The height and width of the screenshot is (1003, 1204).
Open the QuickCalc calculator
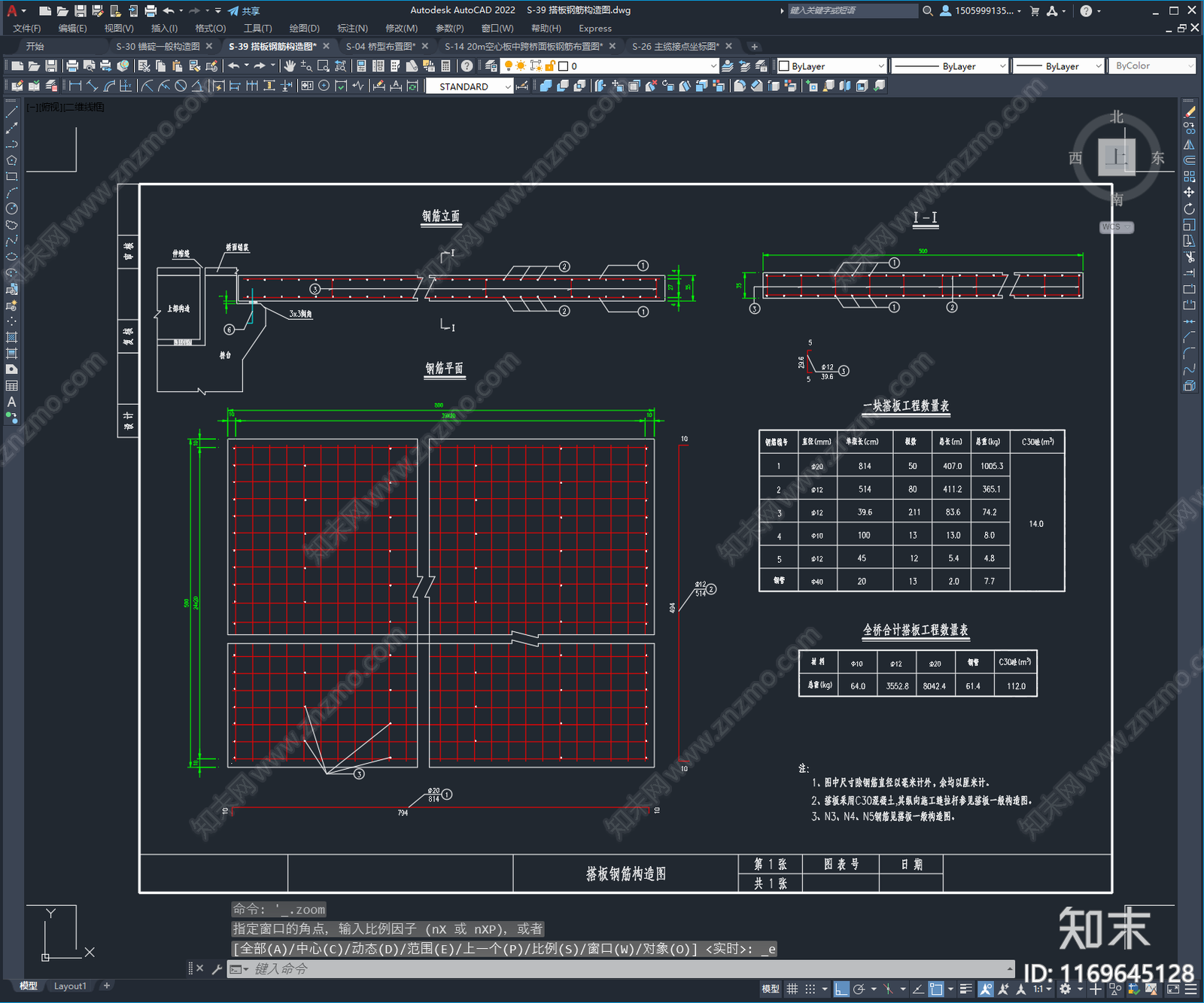point(445,66)
